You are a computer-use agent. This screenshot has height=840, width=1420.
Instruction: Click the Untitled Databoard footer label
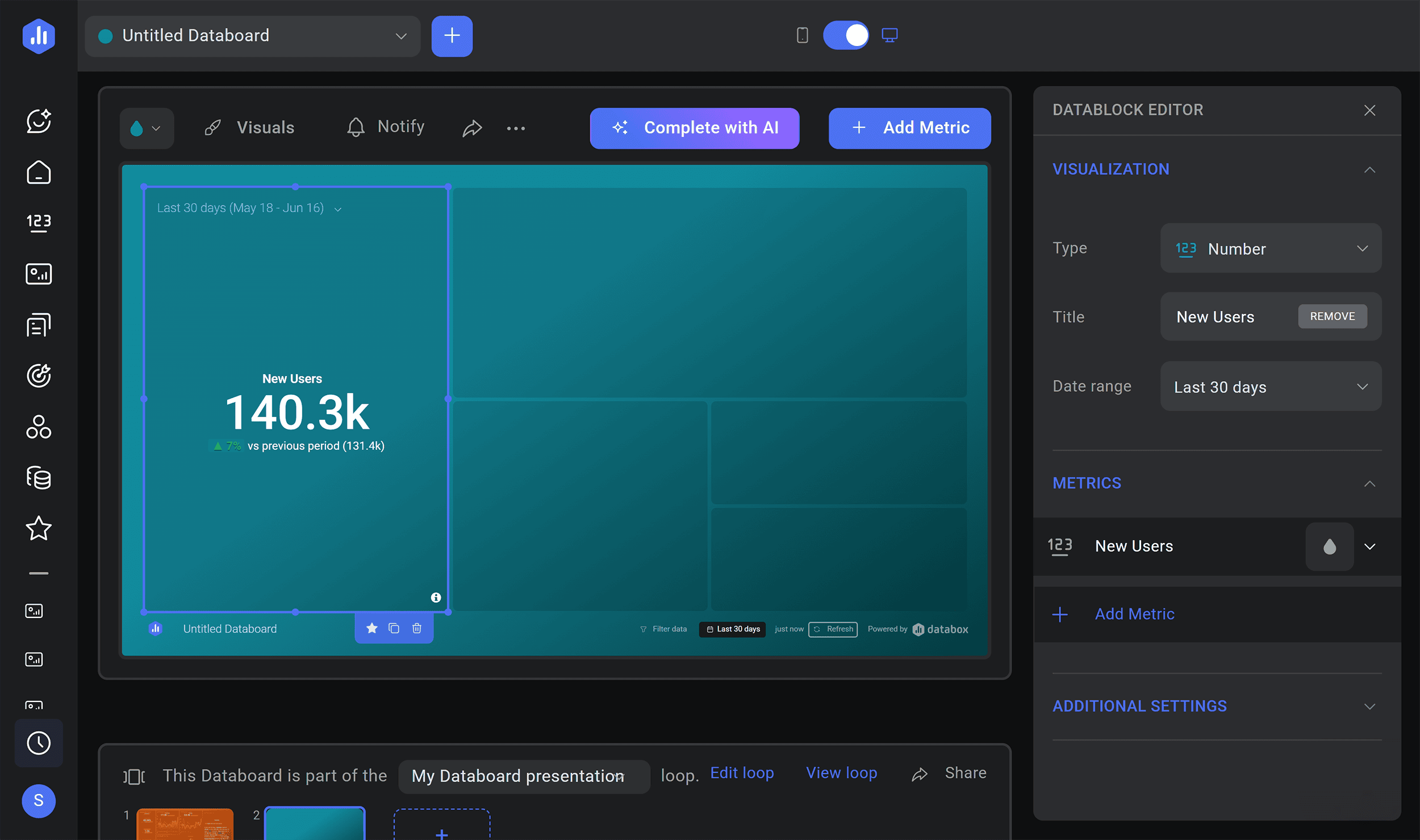(229, 629)
